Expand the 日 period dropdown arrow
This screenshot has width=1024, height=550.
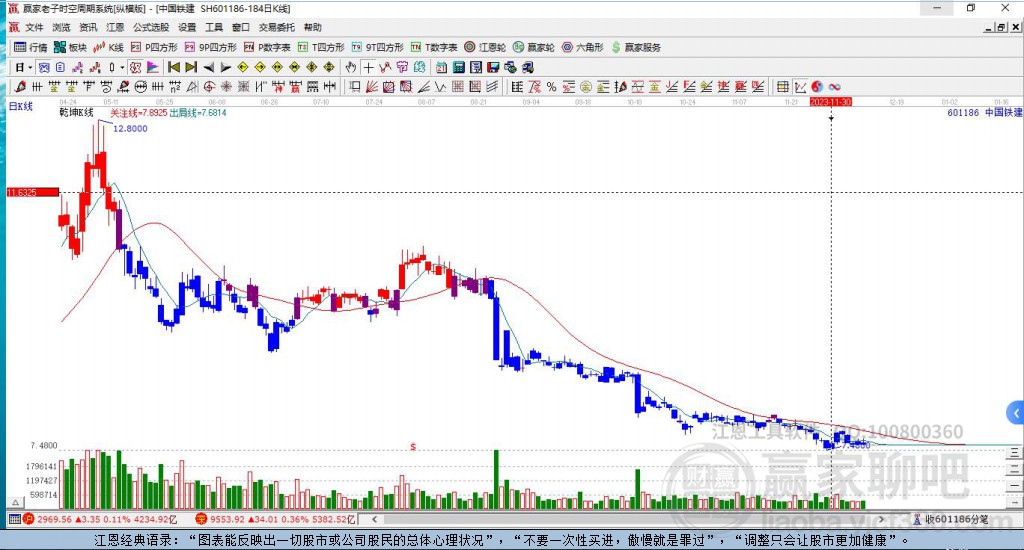click(30, 67)
